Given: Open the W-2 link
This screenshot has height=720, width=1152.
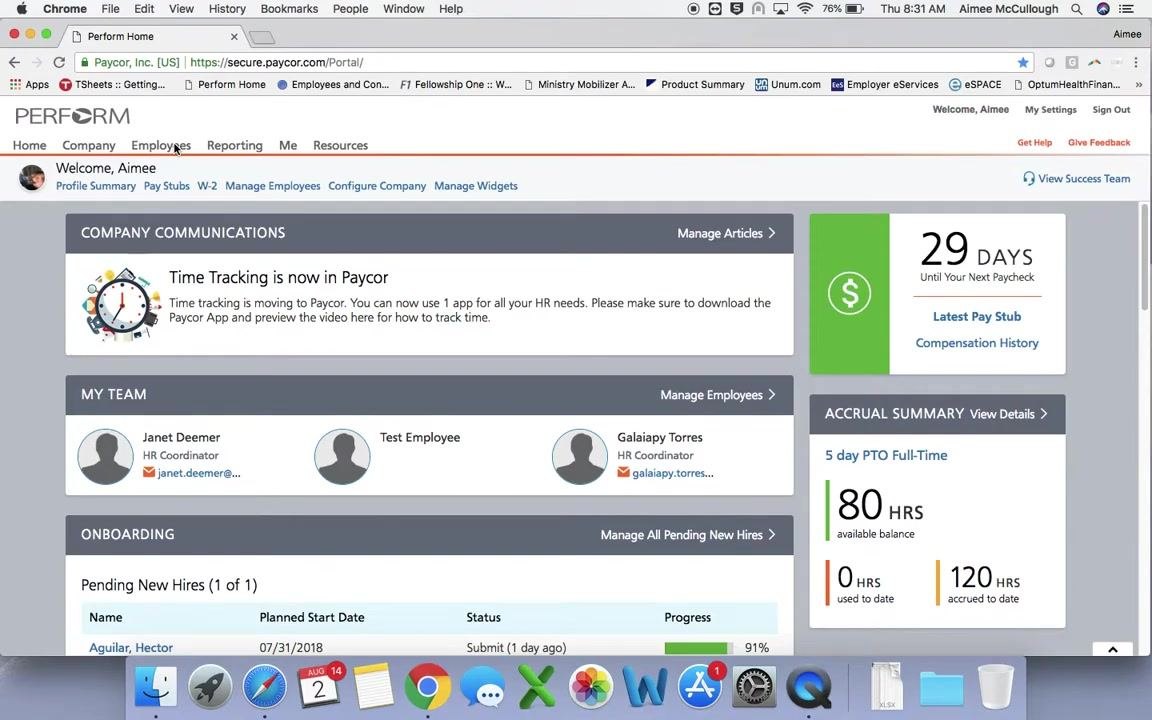Looking at the screenshot, I should (x=207, y=186).
